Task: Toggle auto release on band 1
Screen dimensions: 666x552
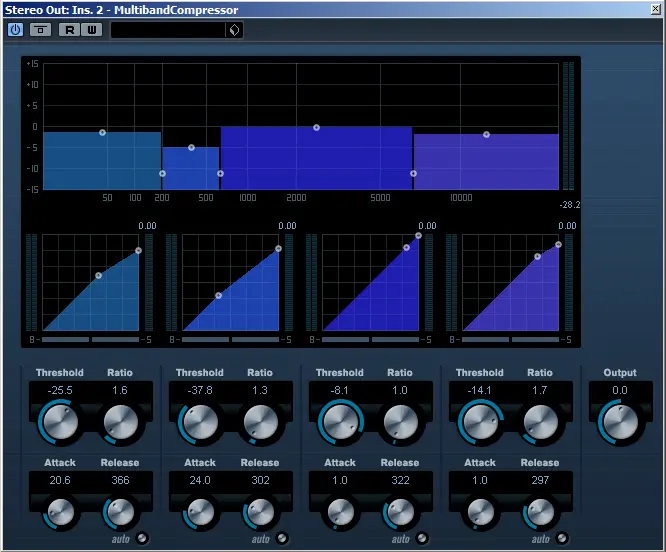Action: 142,539
